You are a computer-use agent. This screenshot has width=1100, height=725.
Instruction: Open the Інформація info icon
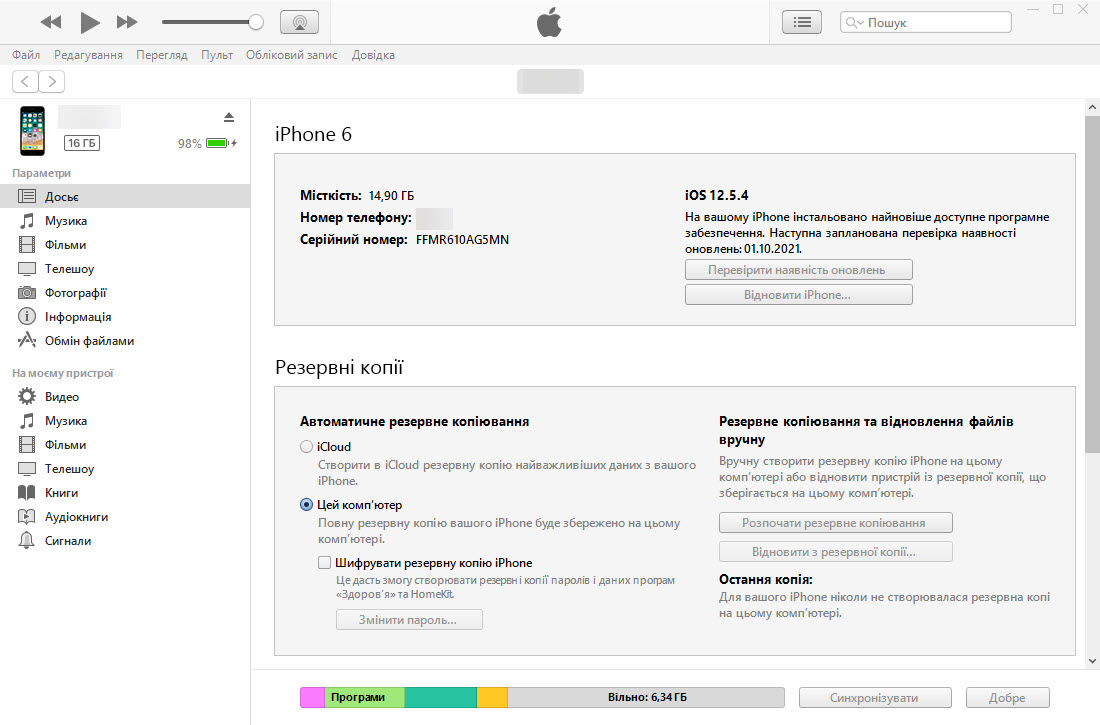coord(27,317)
